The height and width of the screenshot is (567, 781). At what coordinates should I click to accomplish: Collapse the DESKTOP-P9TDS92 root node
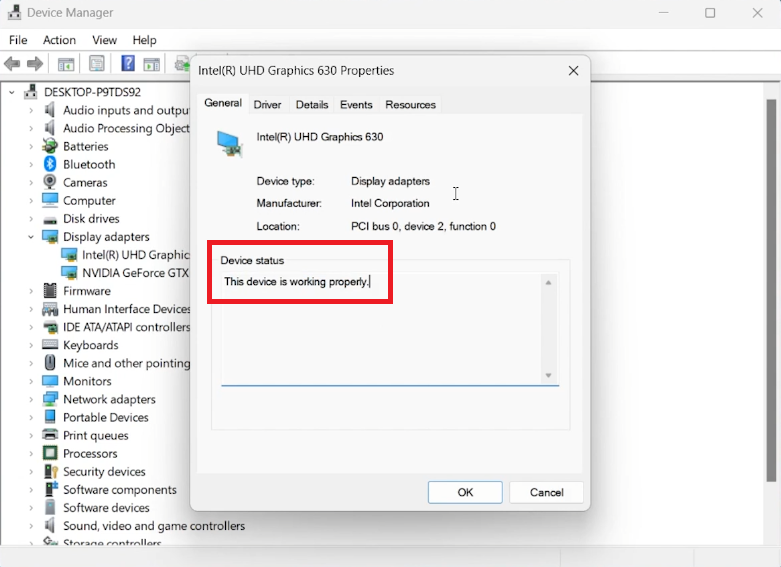tap(12, 92)
